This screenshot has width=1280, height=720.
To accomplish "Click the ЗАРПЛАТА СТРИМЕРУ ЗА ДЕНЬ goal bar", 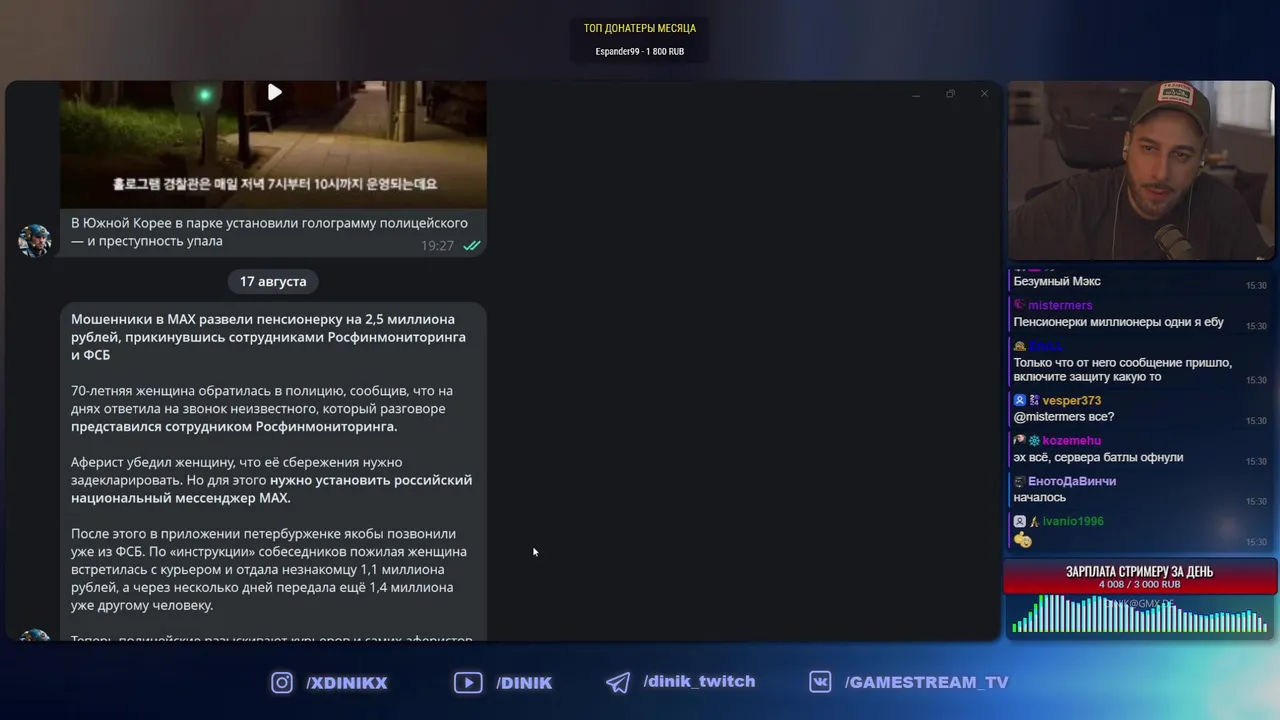I will click(1140, 576).
